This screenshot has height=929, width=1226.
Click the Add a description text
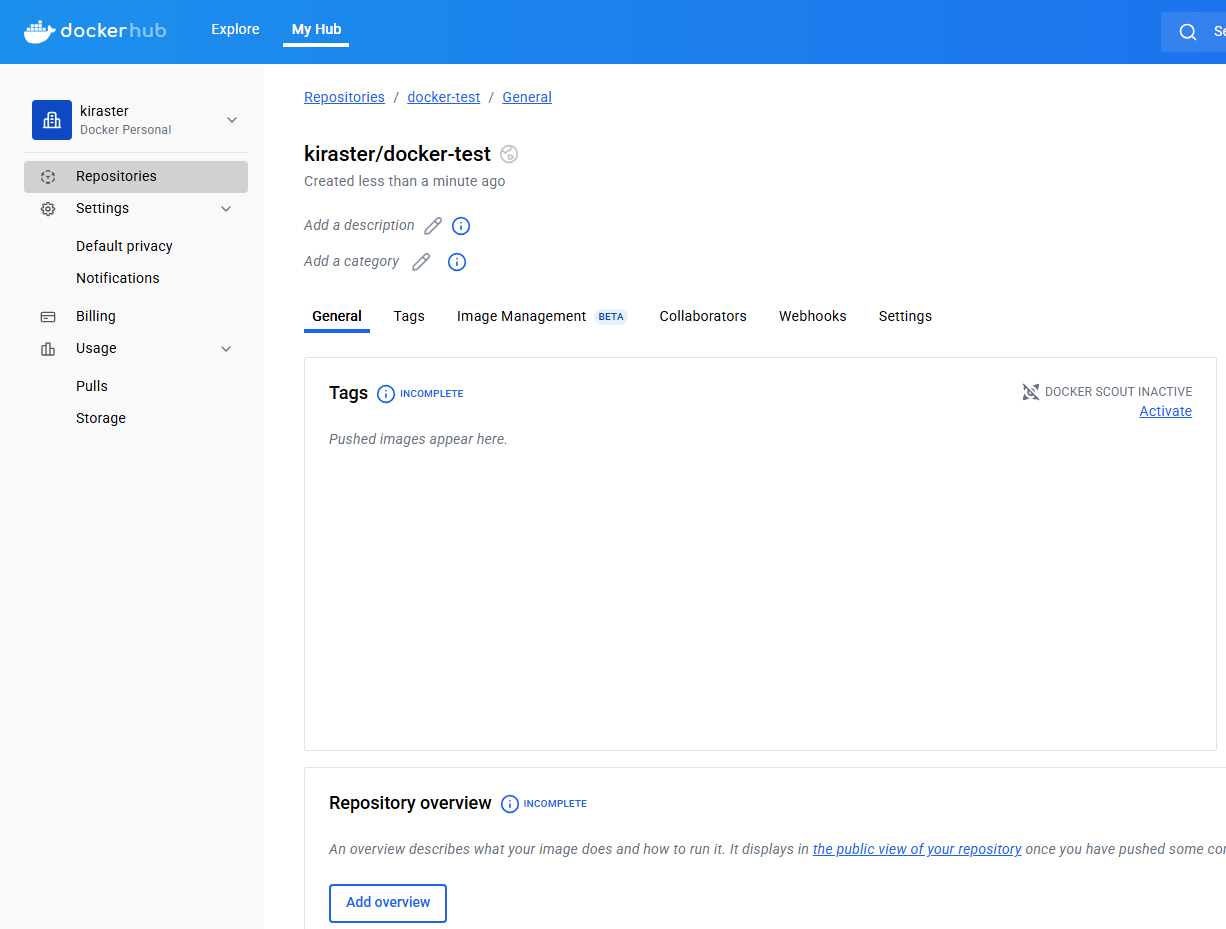pyautogui.click(x=359, y=225)
